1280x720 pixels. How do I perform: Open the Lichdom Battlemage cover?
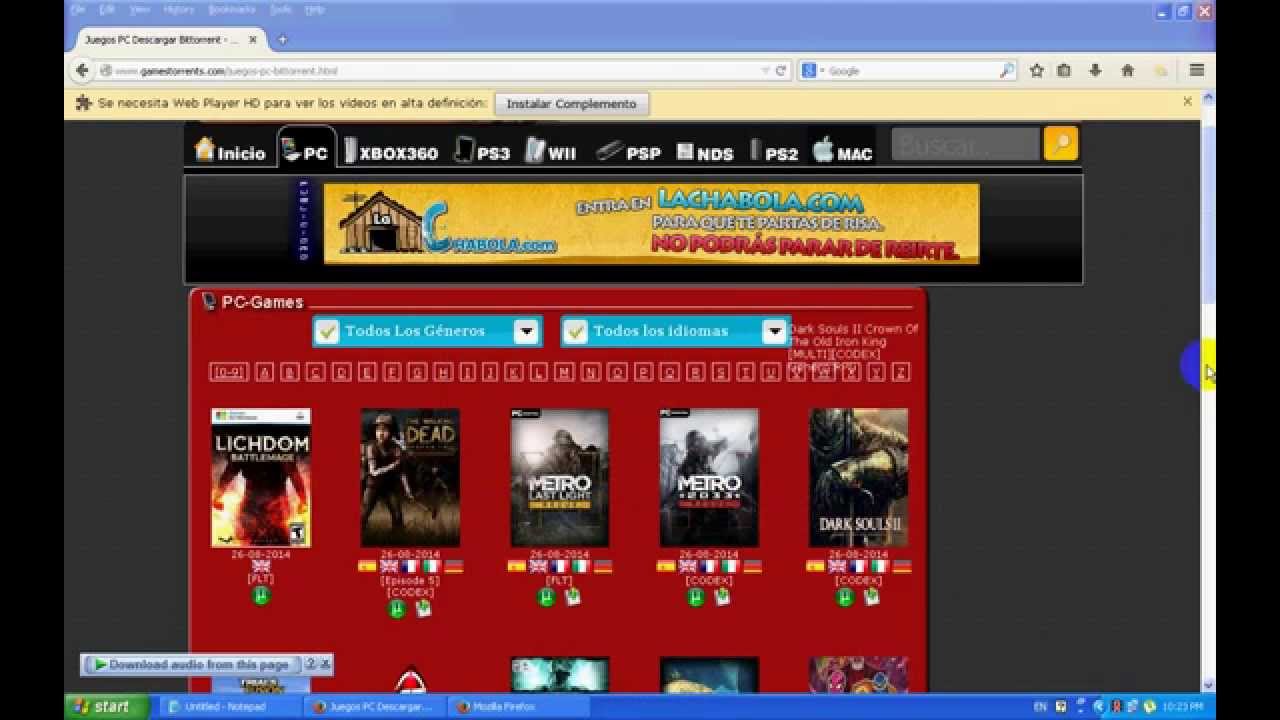tap(261, 478)
